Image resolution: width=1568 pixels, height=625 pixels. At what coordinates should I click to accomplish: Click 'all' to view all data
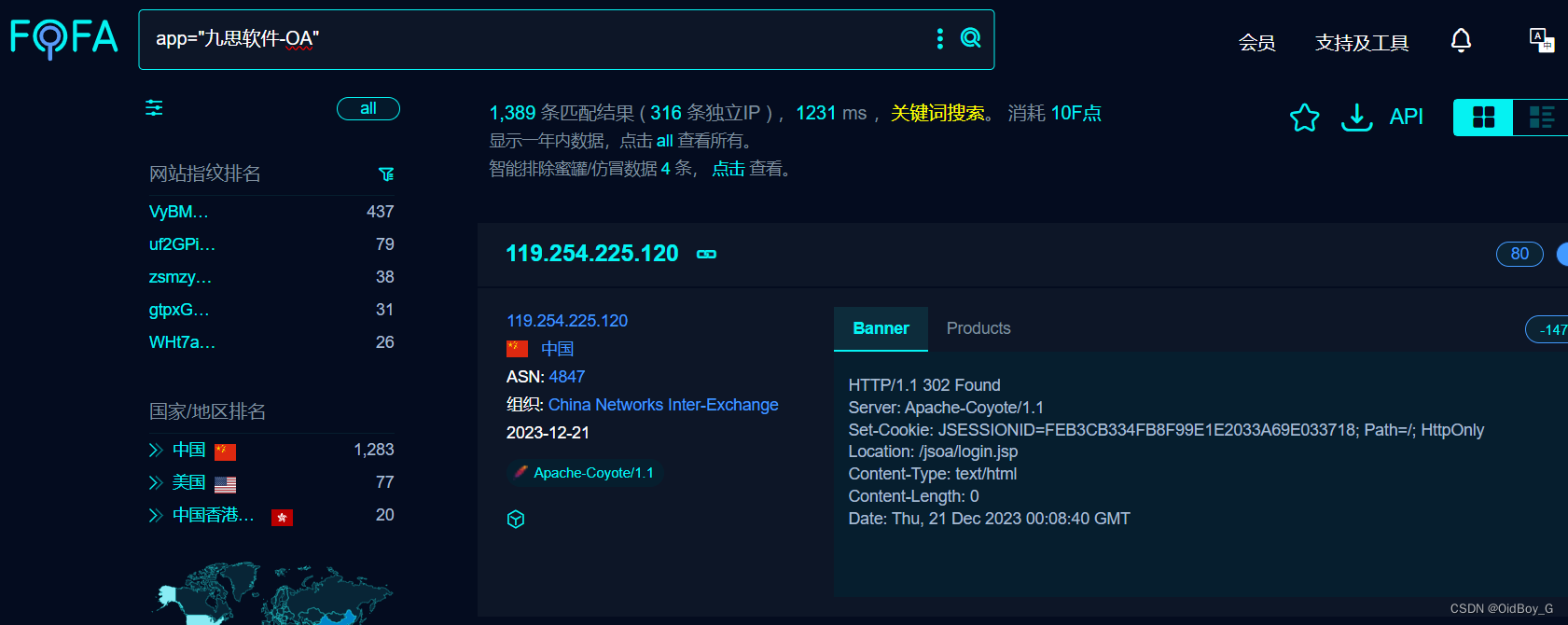[665, 141]
